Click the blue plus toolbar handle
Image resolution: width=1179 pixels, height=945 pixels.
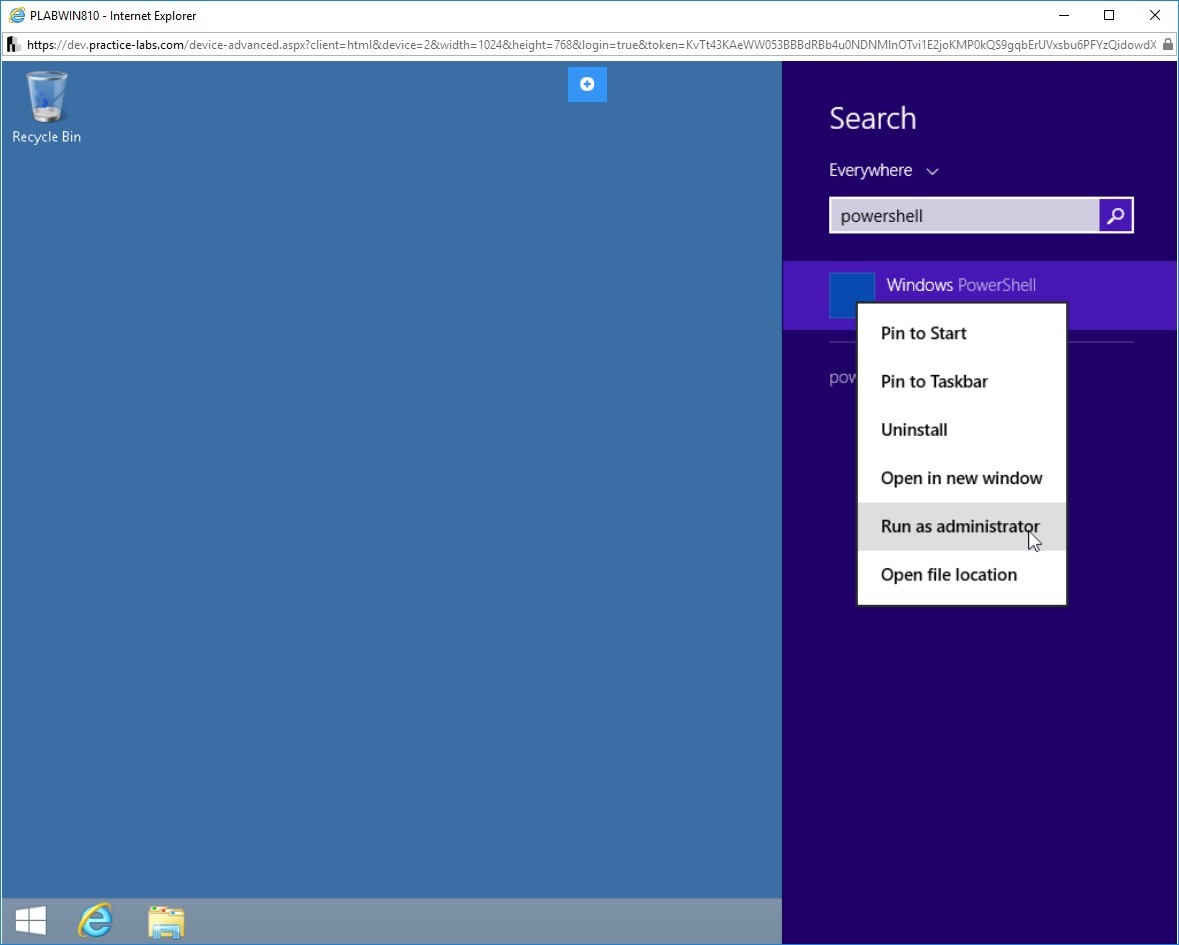[587, 84]
